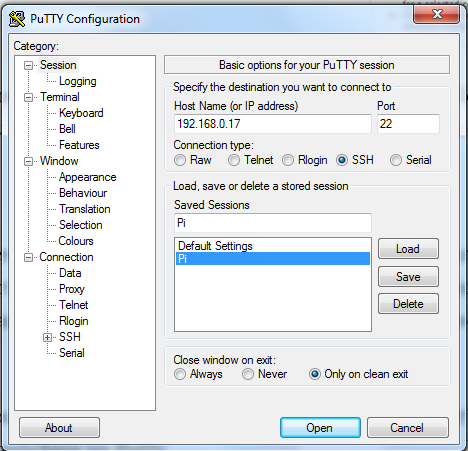
Task: Expand the SSH tree node
Action: pyautogui.click(x=47, y=337)
